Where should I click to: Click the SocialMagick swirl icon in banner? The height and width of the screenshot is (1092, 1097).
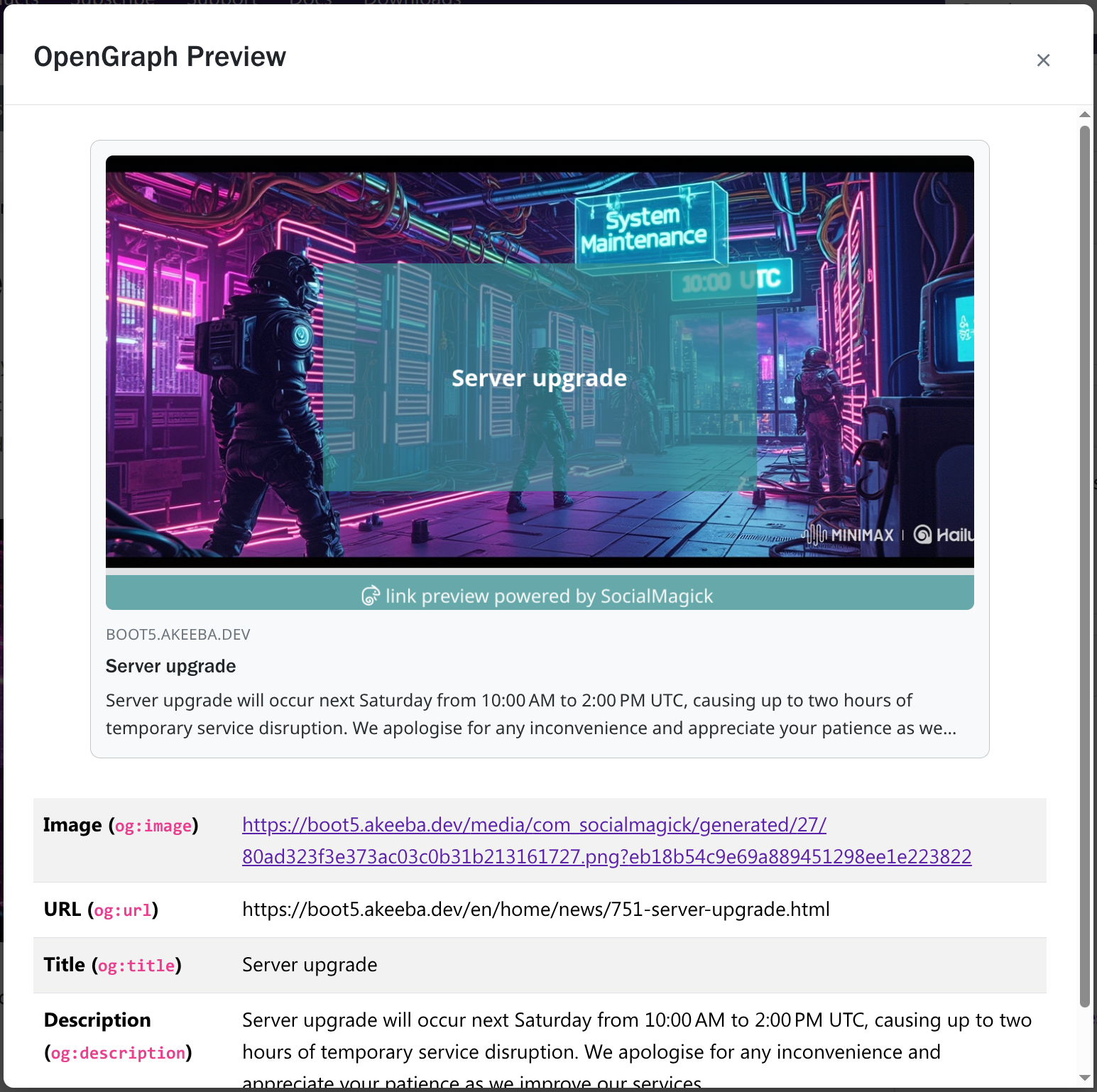370,596
